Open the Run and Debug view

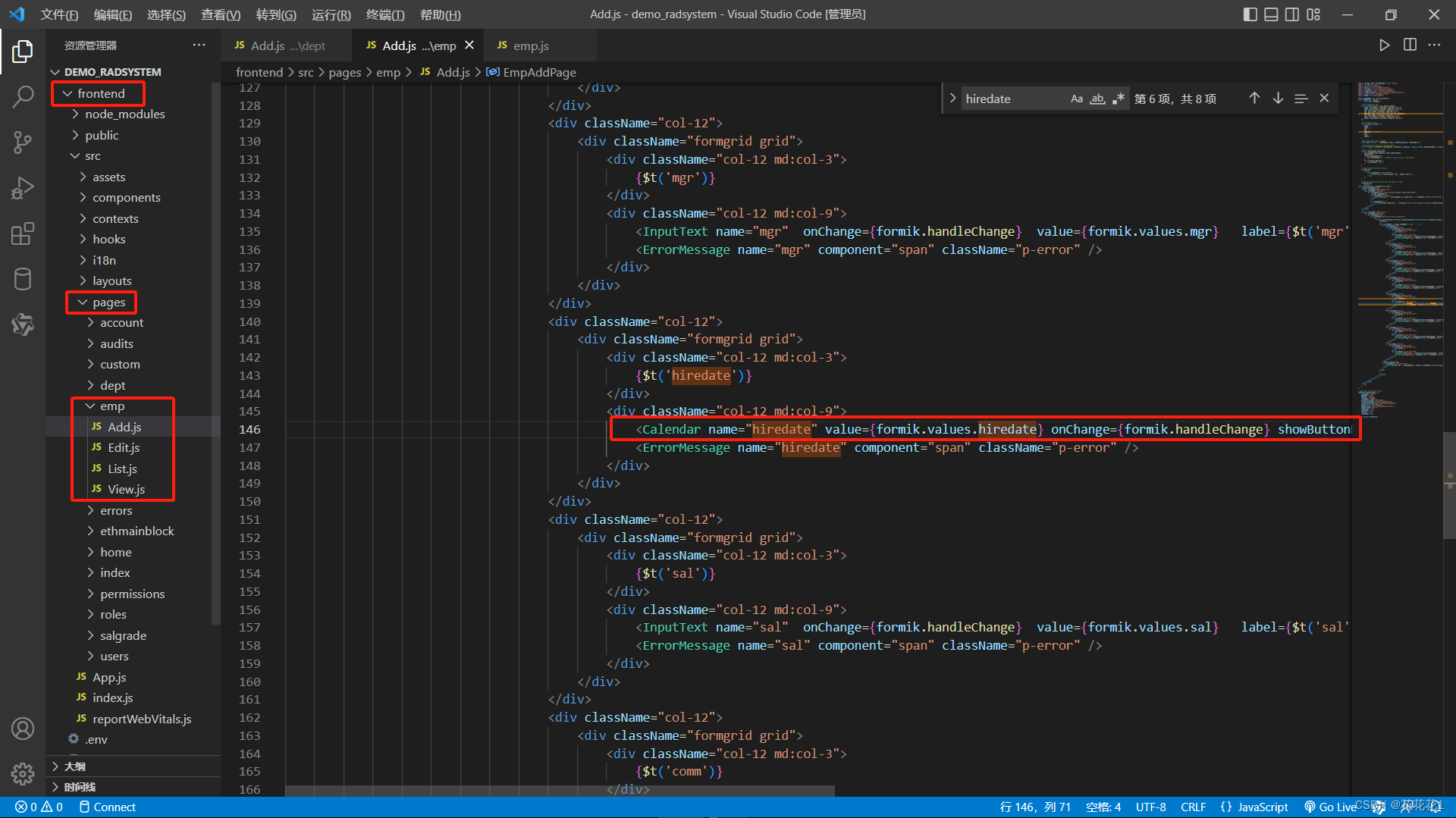click(23, 188)
